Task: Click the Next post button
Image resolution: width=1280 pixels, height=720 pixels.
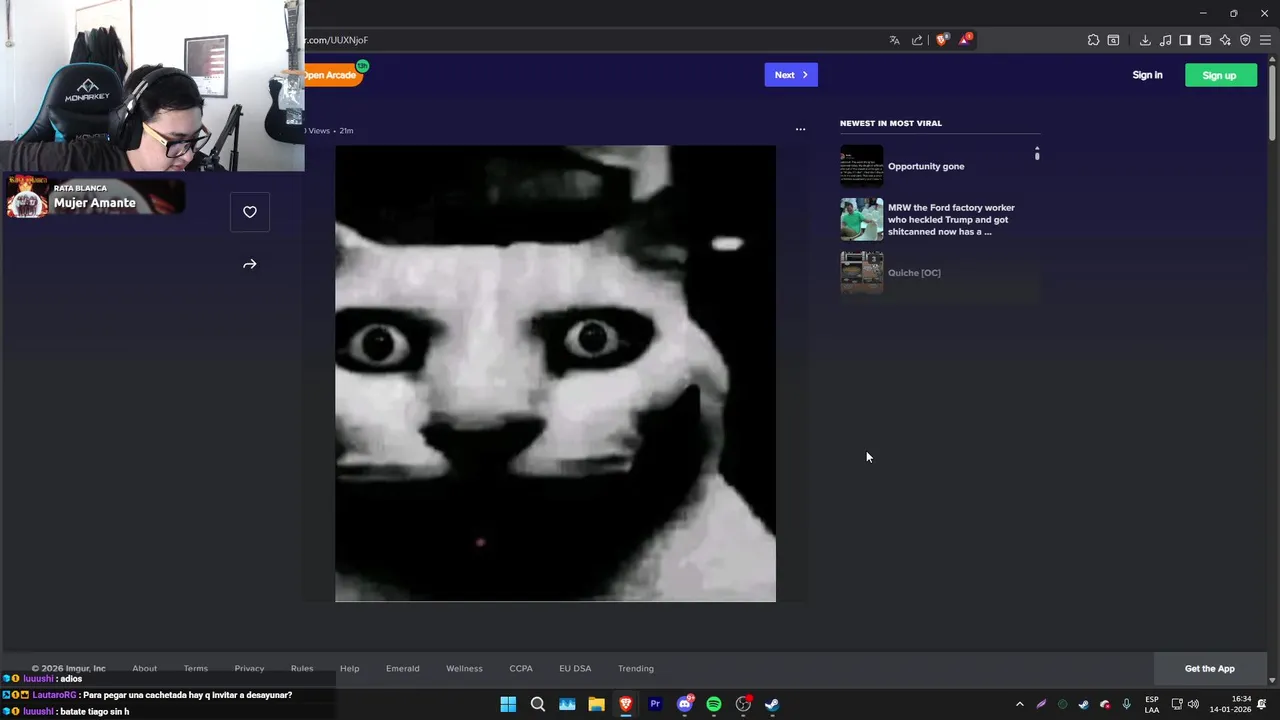Action: (x=791, y=75)
